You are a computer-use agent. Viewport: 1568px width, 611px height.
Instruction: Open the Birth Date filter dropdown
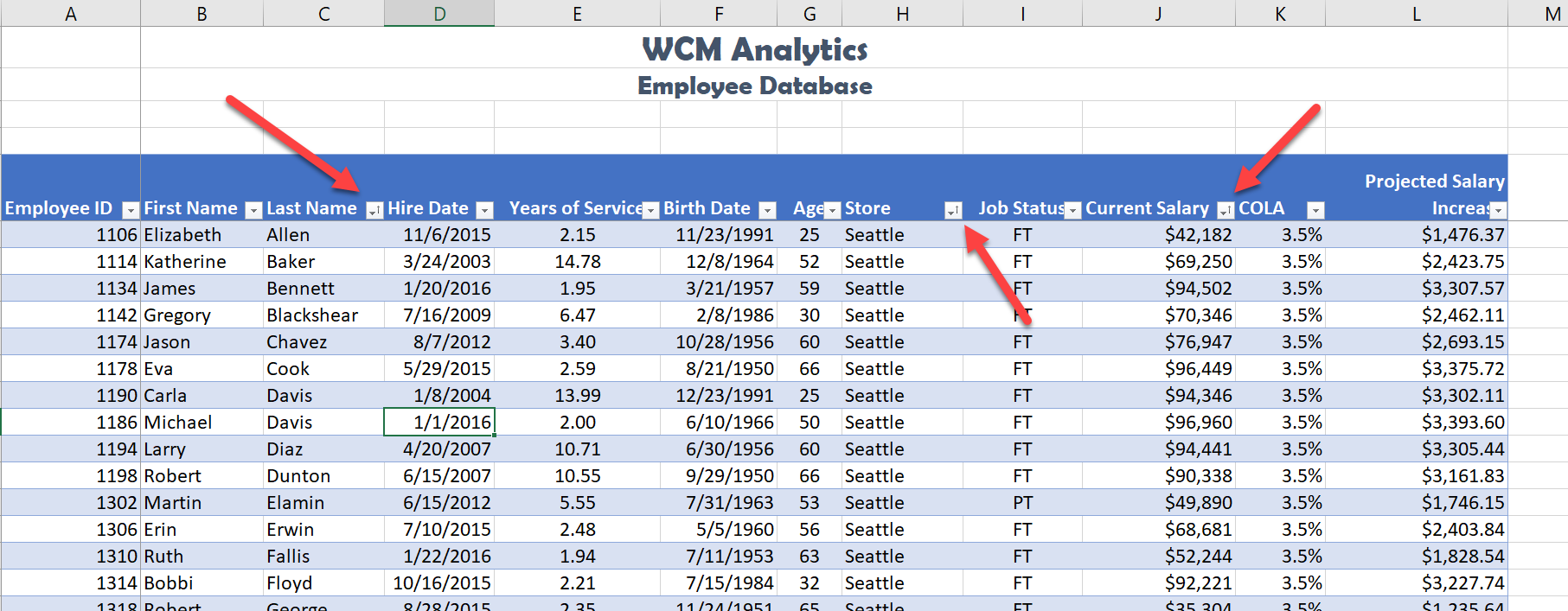tap(767, 210)
